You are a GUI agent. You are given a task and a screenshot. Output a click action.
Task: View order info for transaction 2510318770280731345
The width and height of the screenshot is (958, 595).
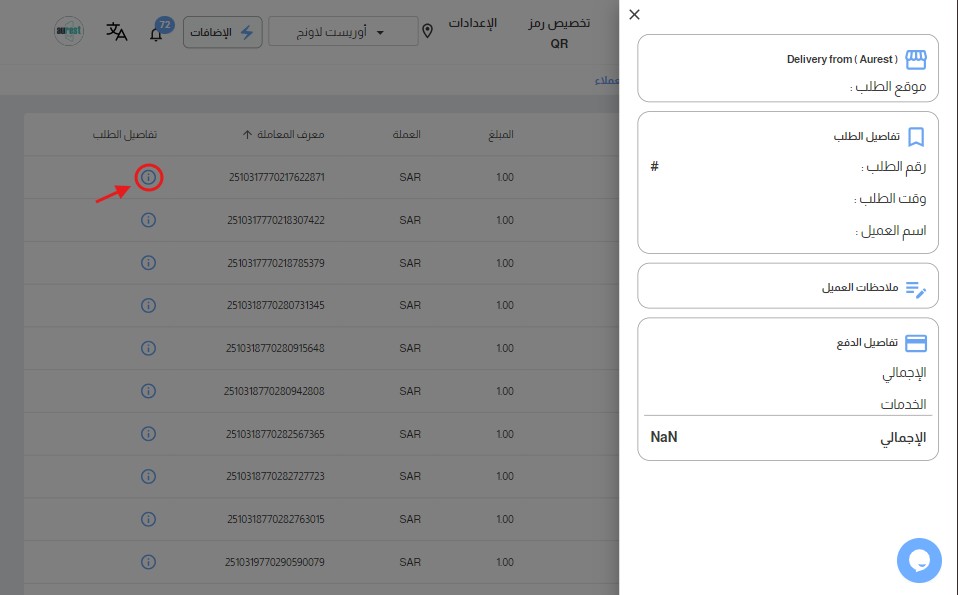pyautogui.click(x=148, y=306)
